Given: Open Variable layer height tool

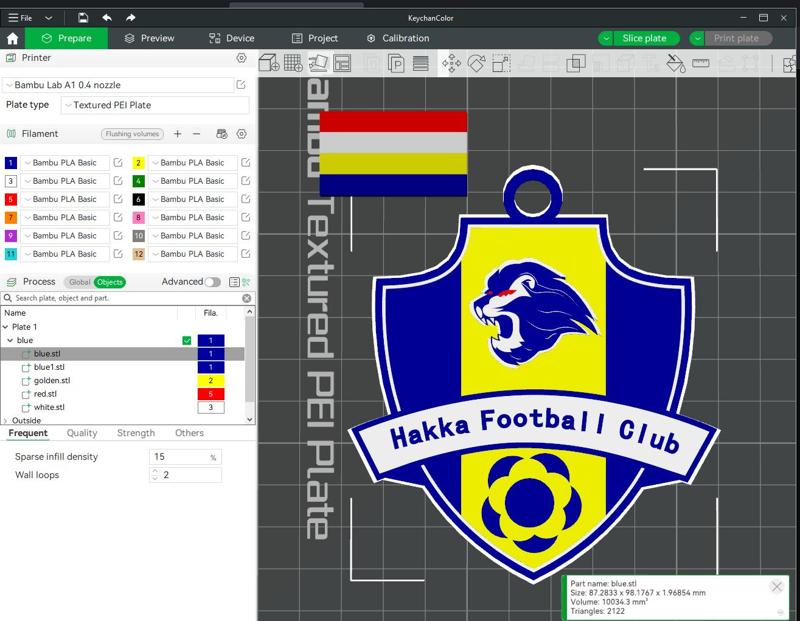Looking at the screenshot, I should [420, 63].
